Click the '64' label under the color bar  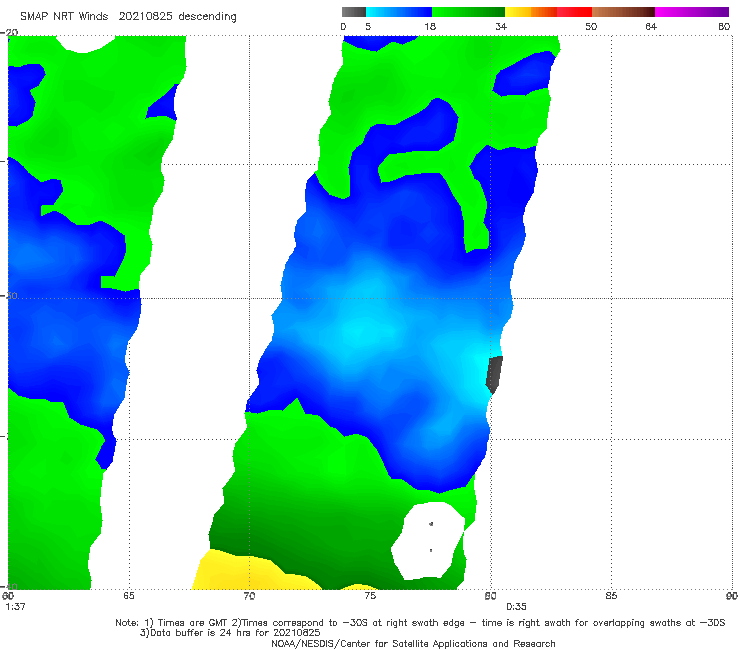click(651, 27)
